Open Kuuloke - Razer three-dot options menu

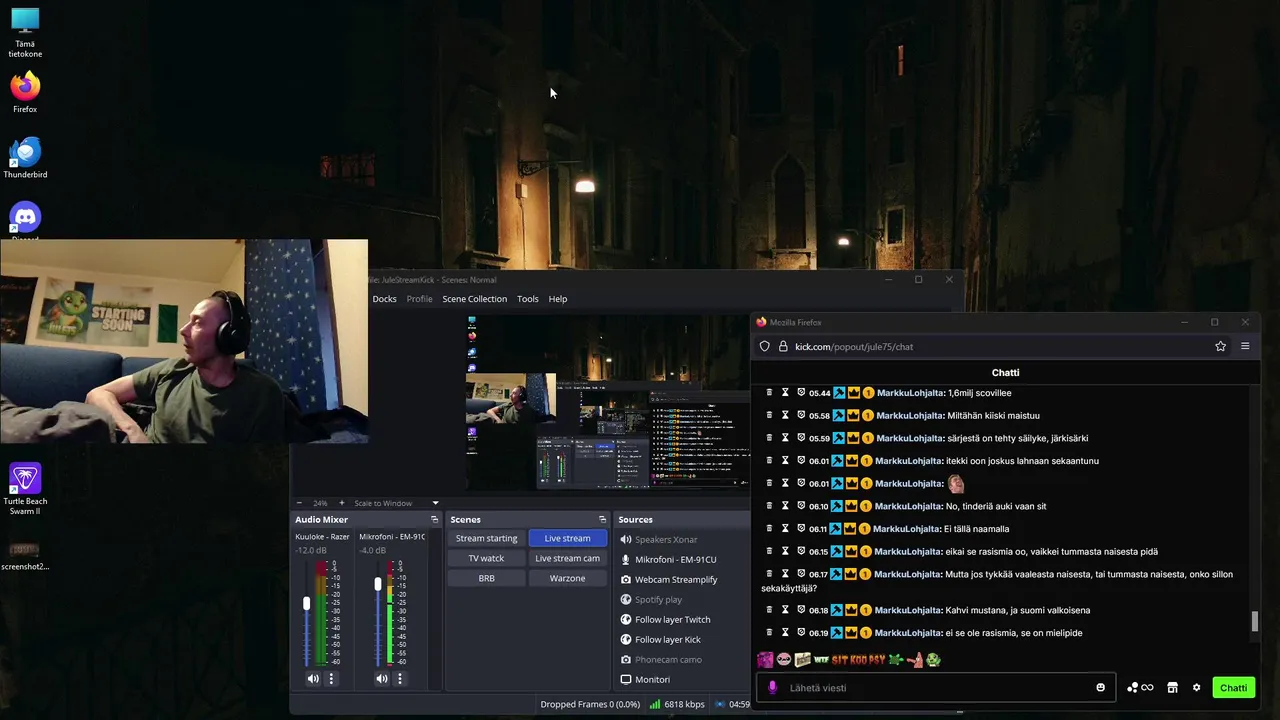coord(331,679)
